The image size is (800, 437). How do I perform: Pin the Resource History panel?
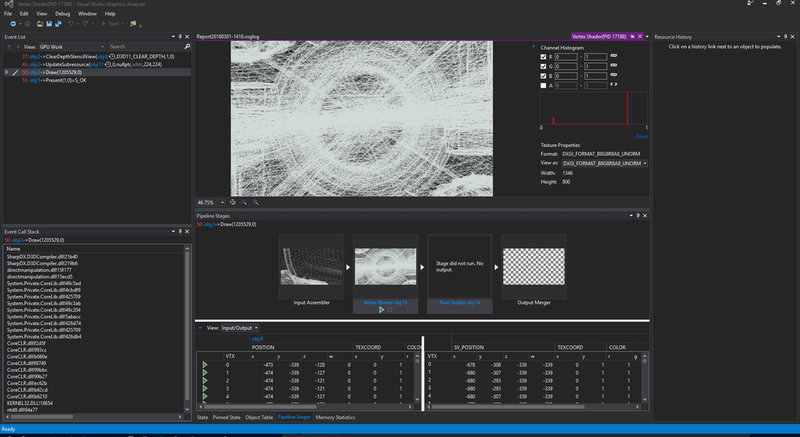[785, 37]
